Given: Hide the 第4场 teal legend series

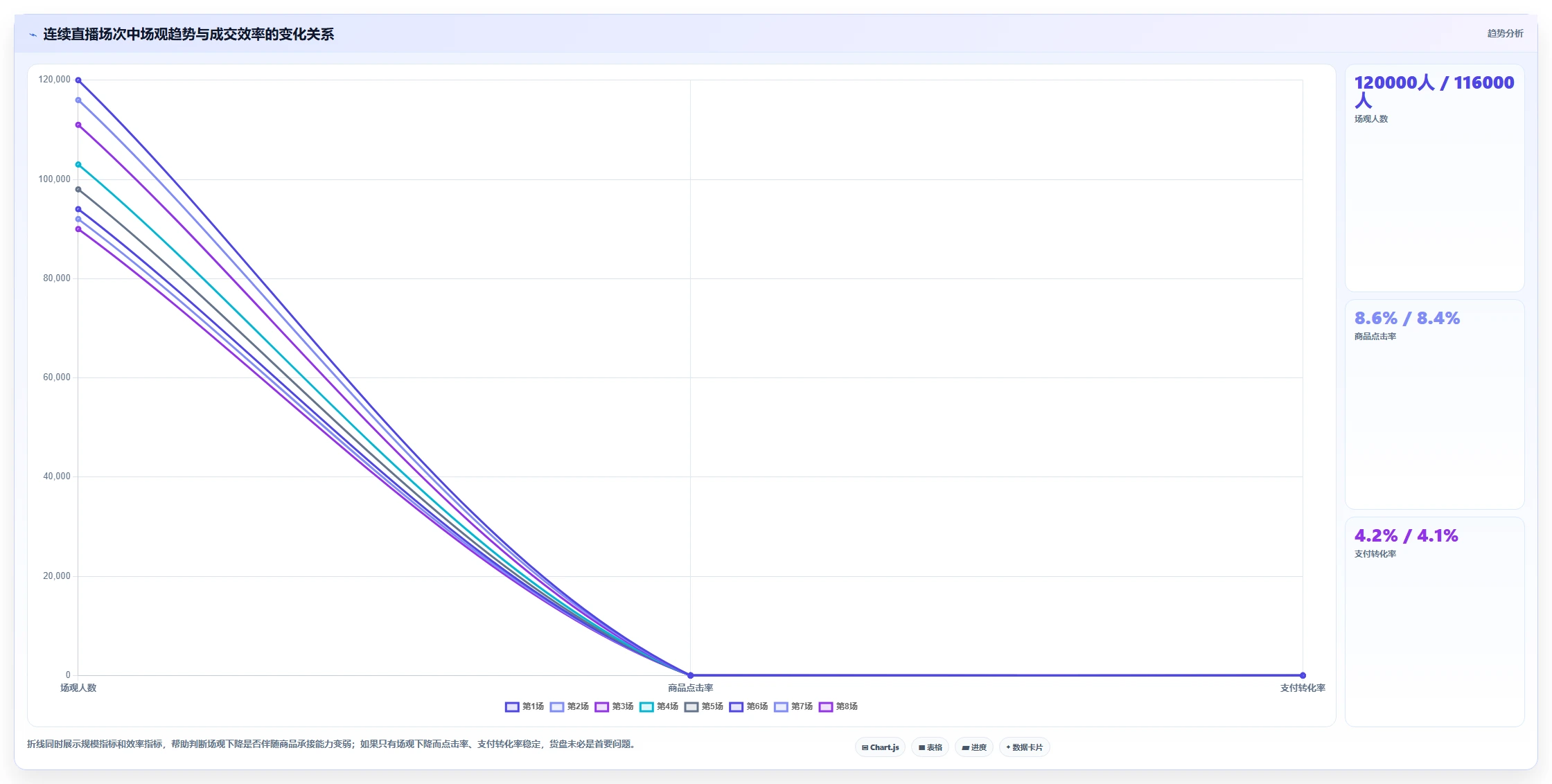Looking at the screenshot, I should click(x=659, y=706).
